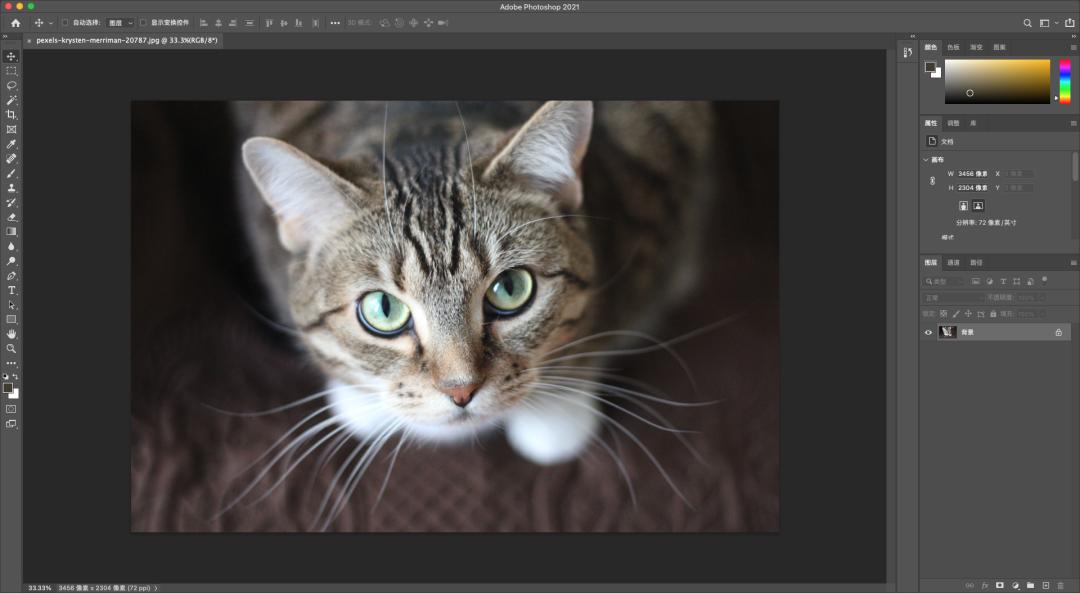Screen dimensions: 1080x593
Task: Select the Zoom tool in the toolbar
Action: click(11, 348)
